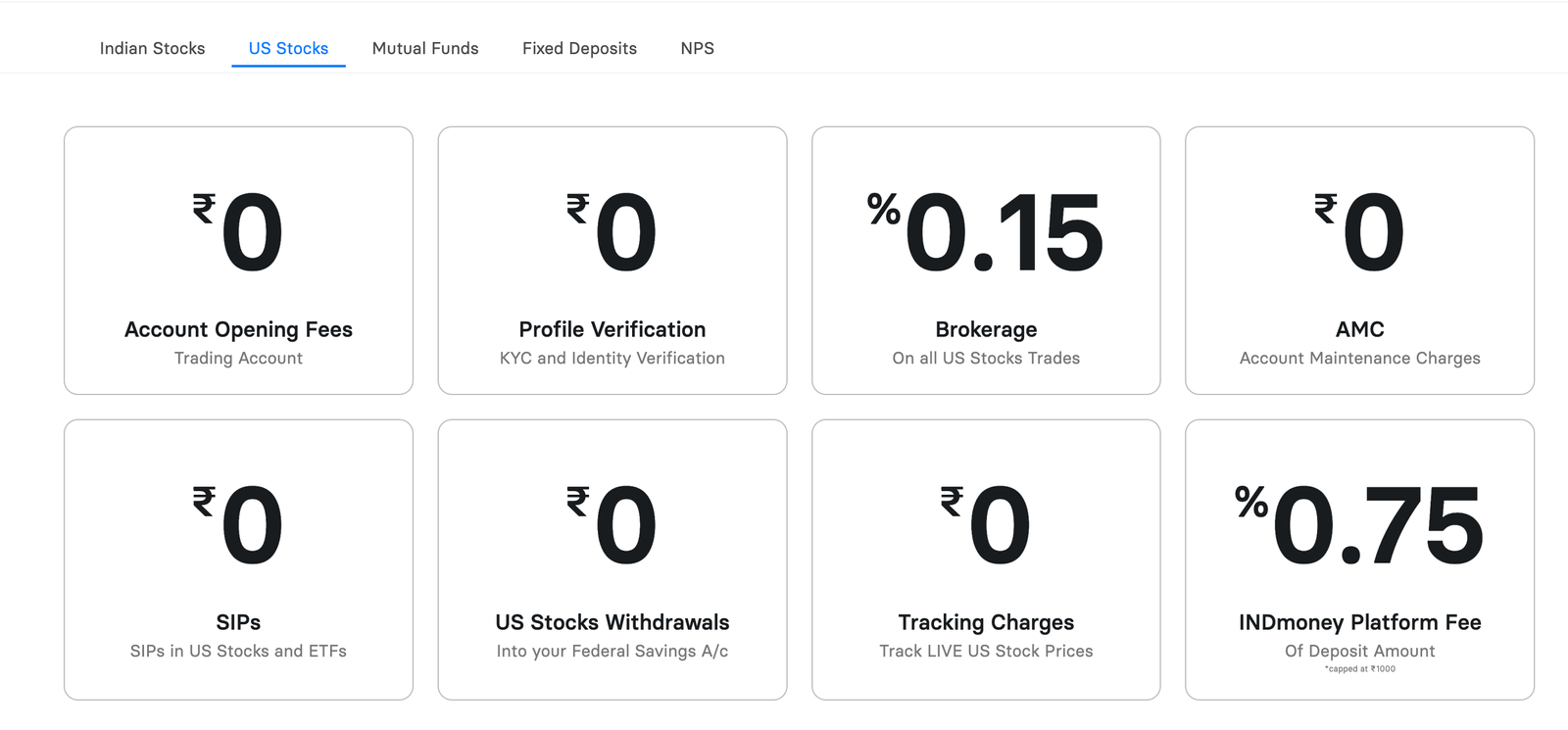Select the US Stocks Withdrawals card
The height and width of the screenshot is (730, 1568).
(612, 560)
